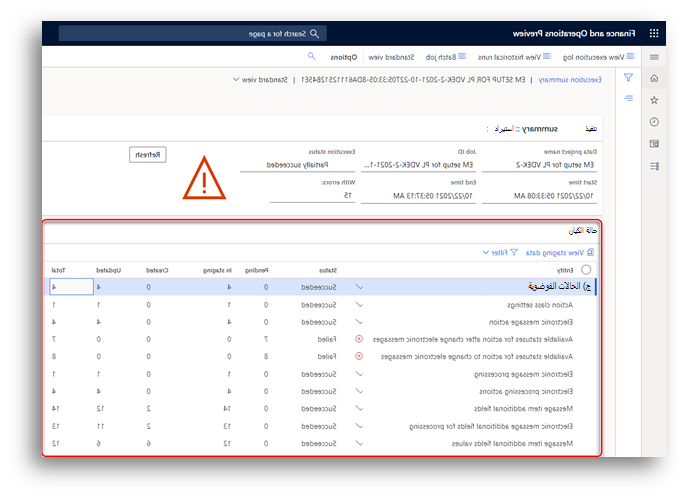Click failed status icon for action after change

click(x=359, y=339)
